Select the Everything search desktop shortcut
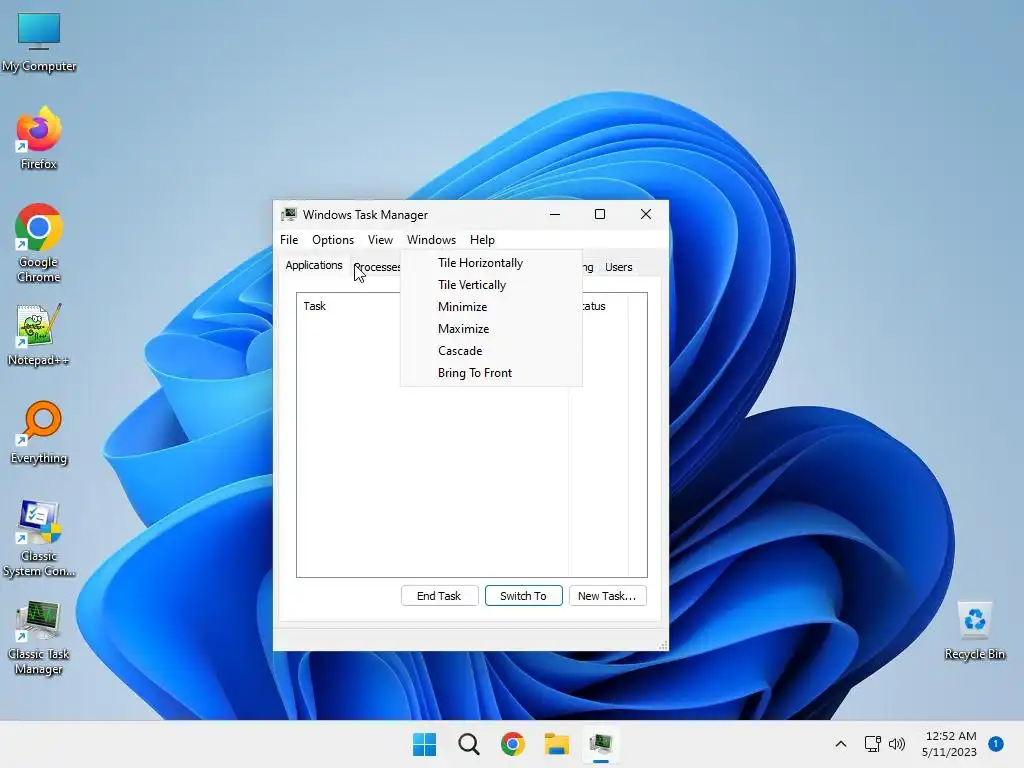 [39, 432]
